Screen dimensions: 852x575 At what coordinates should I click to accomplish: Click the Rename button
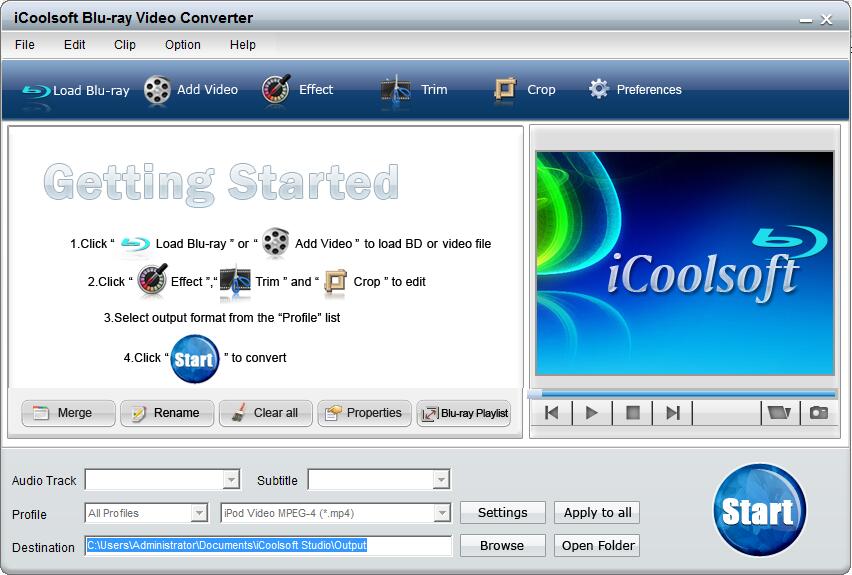click(167, 413)
